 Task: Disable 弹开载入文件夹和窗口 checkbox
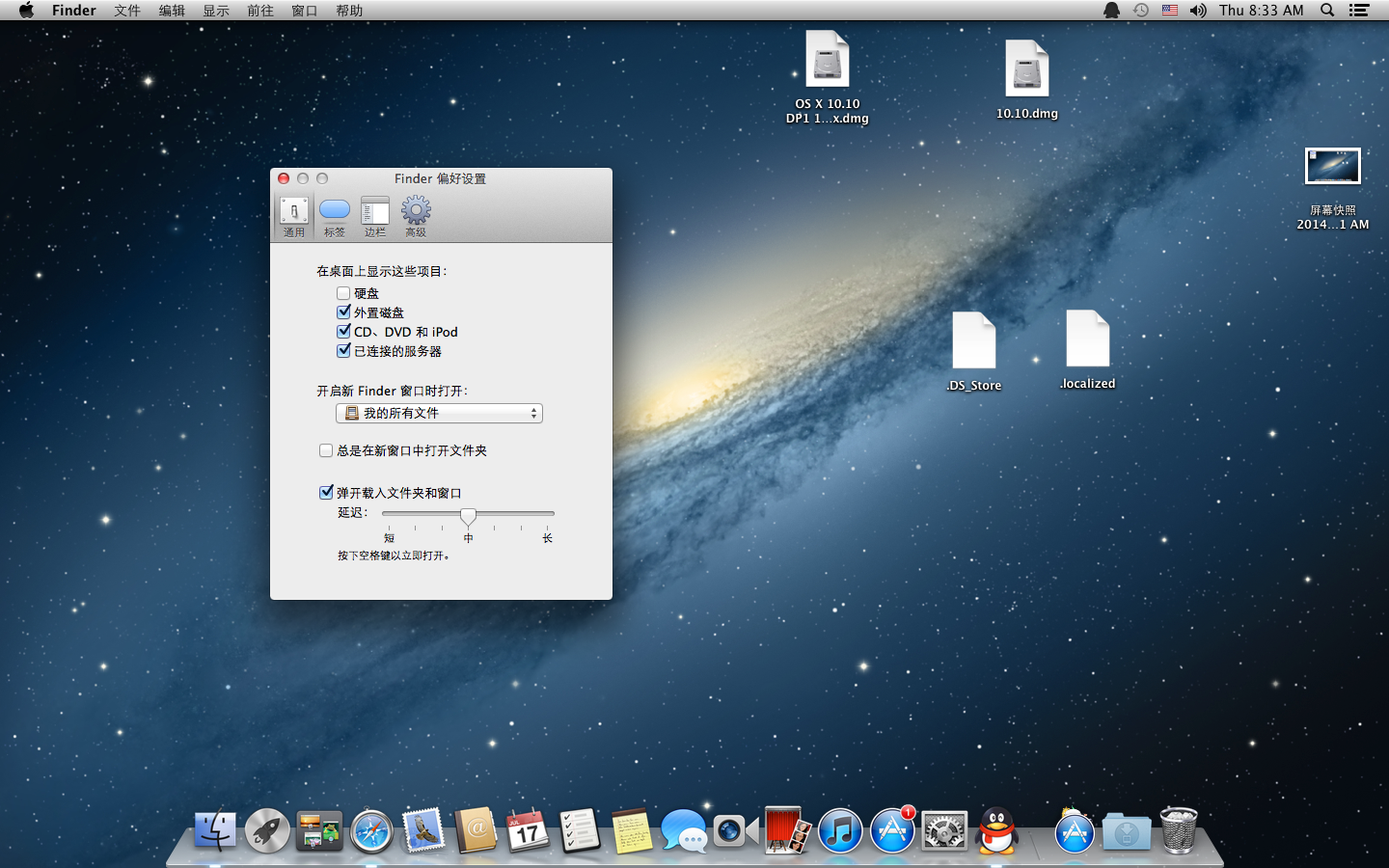click(326, 493)
